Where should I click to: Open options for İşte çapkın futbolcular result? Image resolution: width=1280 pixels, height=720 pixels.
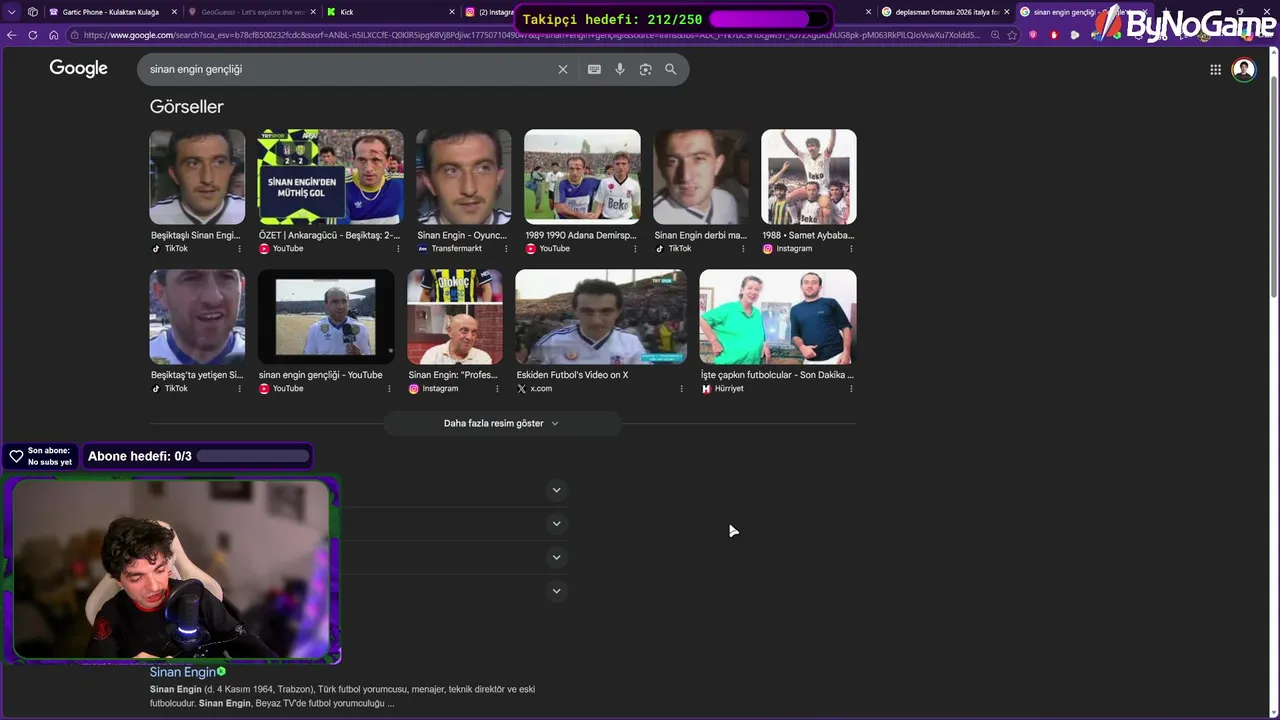coord(851,389)
